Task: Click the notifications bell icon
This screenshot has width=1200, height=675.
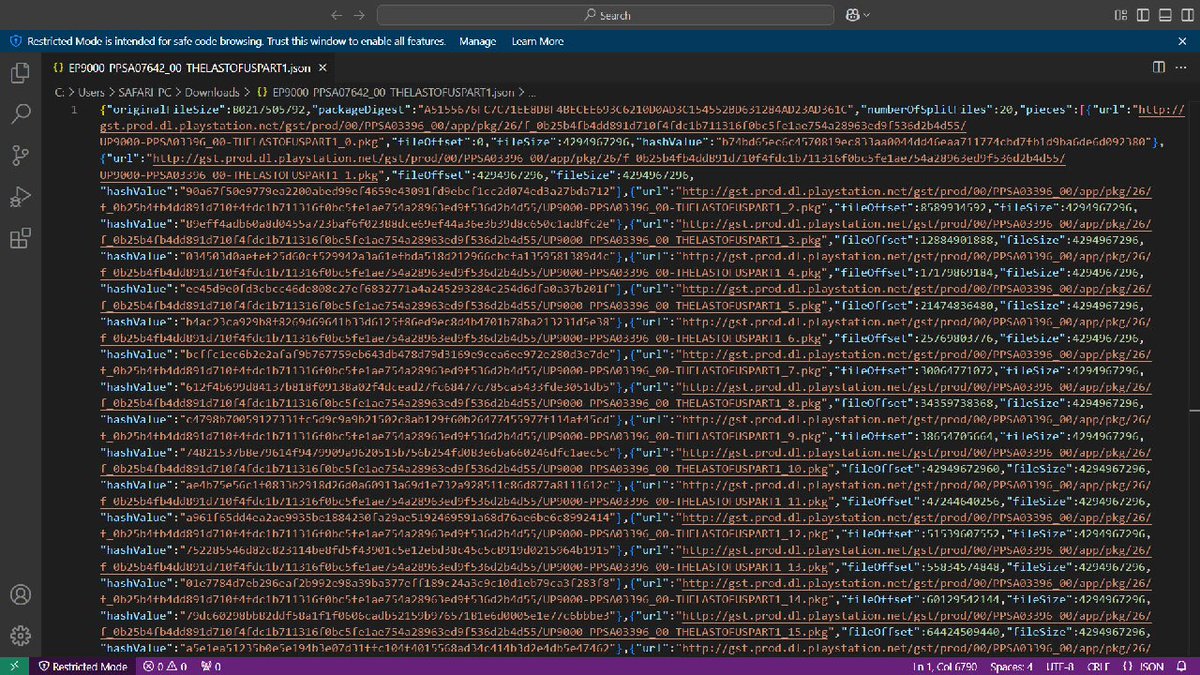Action: click(x=1183, y=666)
